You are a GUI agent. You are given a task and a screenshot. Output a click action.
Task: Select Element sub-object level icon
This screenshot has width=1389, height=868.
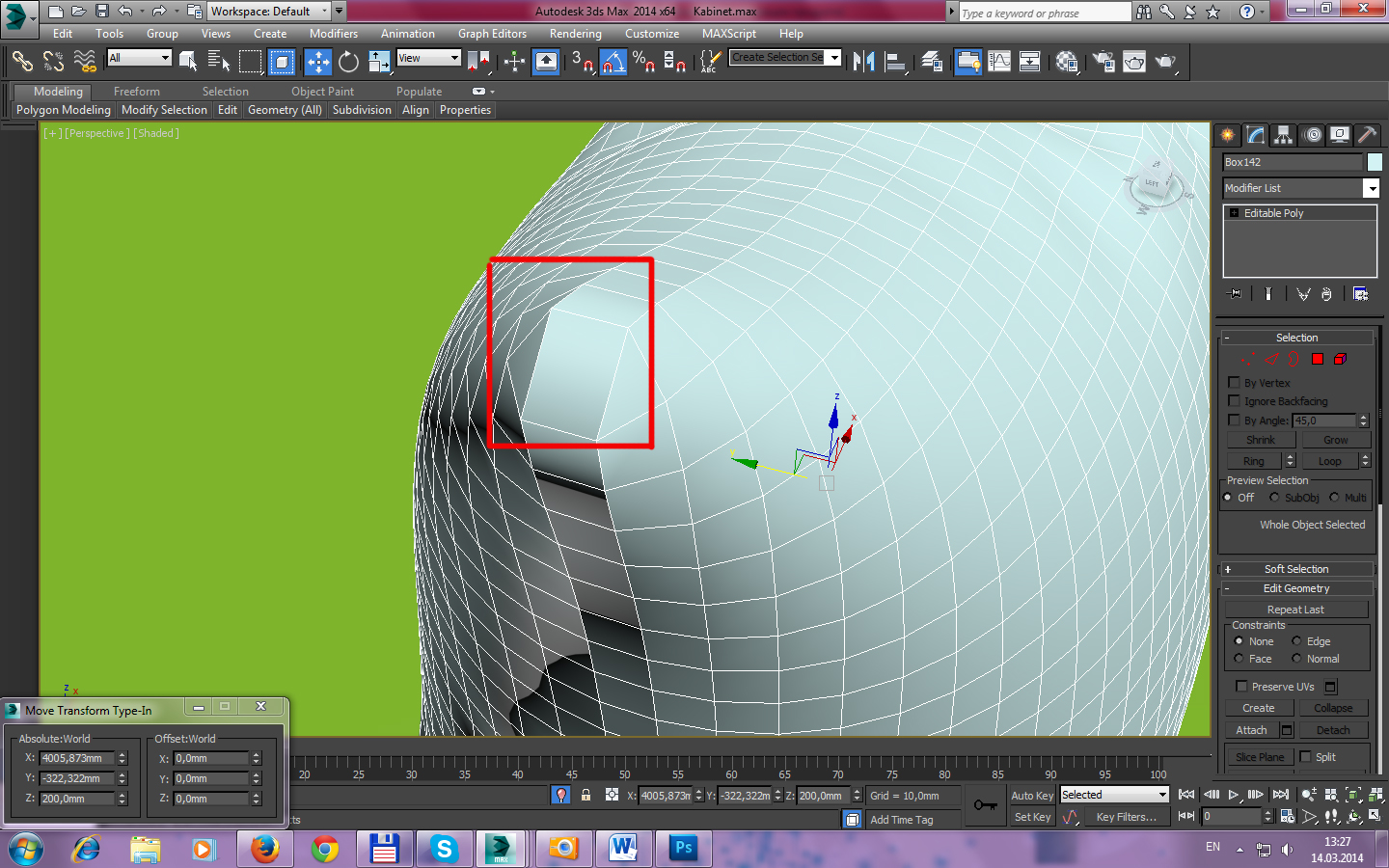click(1341, 359)
